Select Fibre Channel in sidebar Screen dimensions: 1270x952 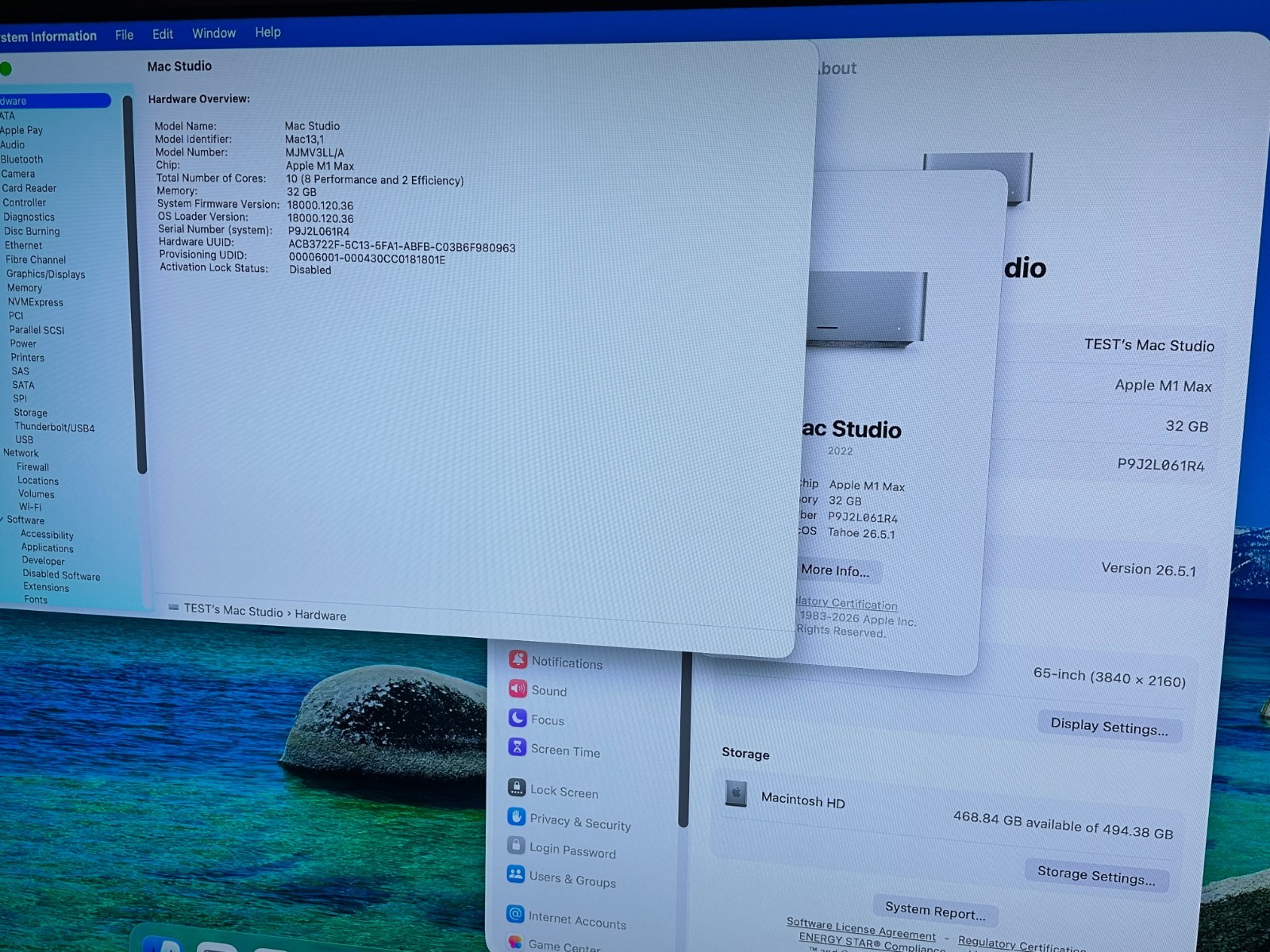[x=36, y=259]
